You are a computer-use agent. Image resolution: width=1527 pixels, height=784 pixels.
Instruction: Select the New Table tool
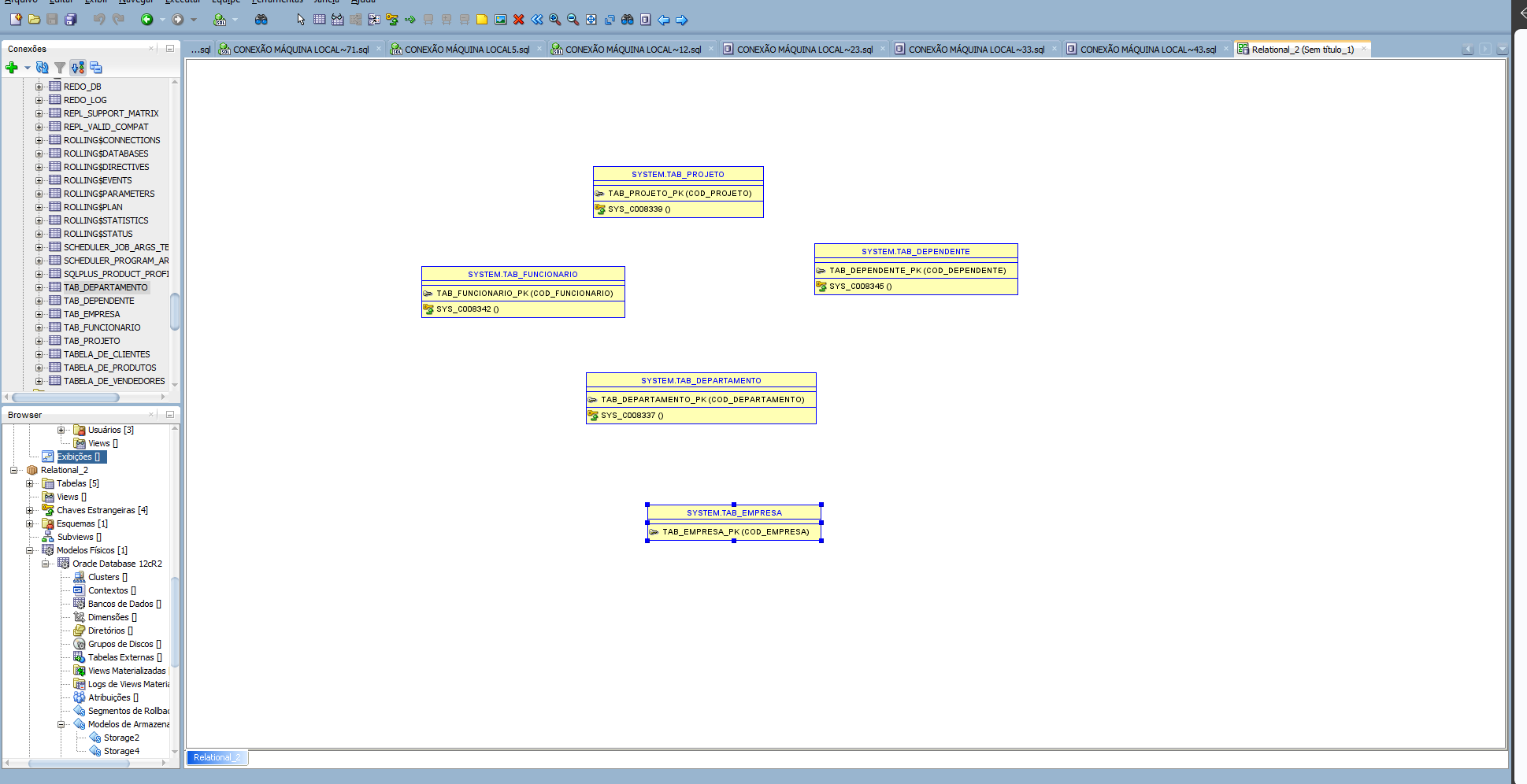pos(319,20)
